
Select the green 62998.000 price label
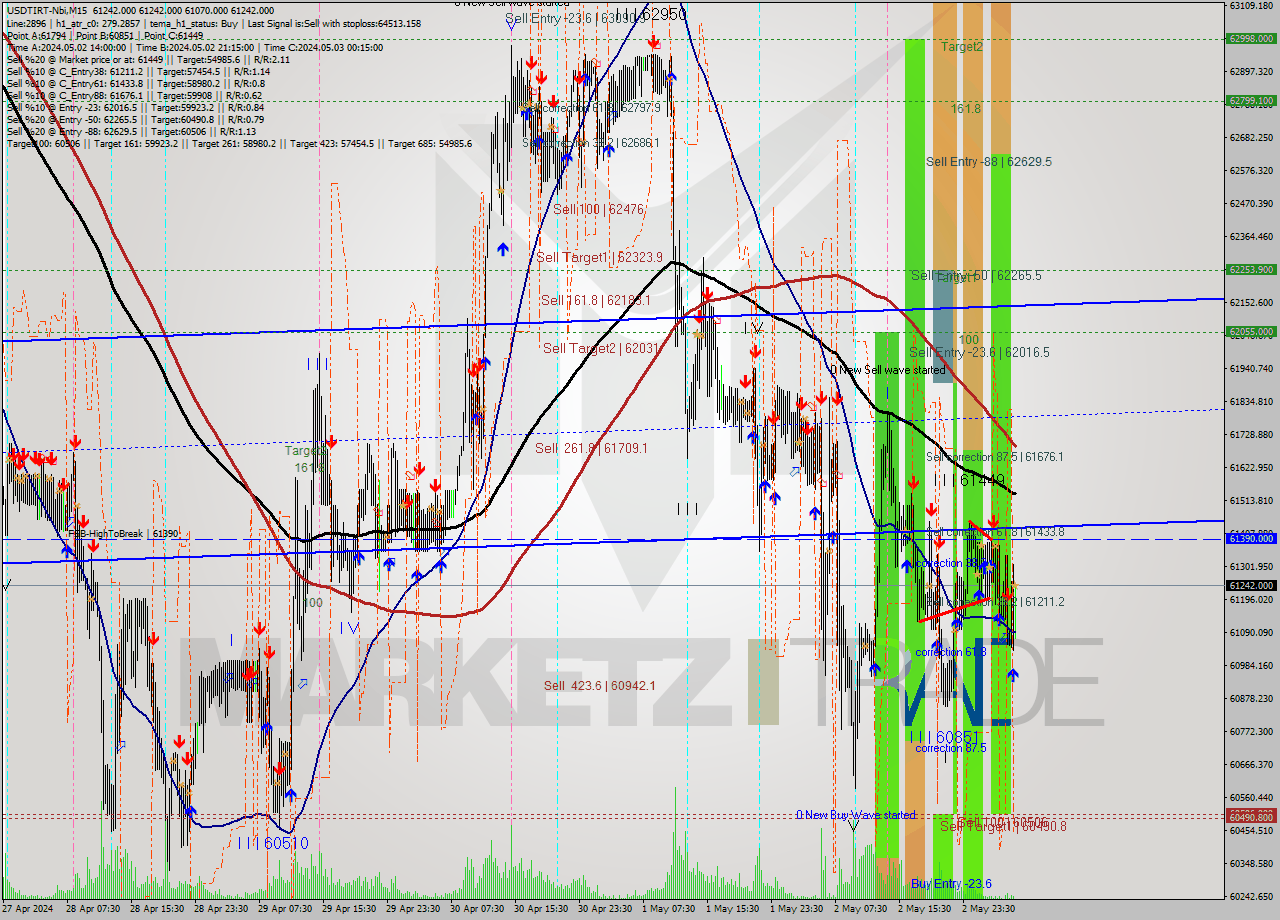click(1250, 39)
